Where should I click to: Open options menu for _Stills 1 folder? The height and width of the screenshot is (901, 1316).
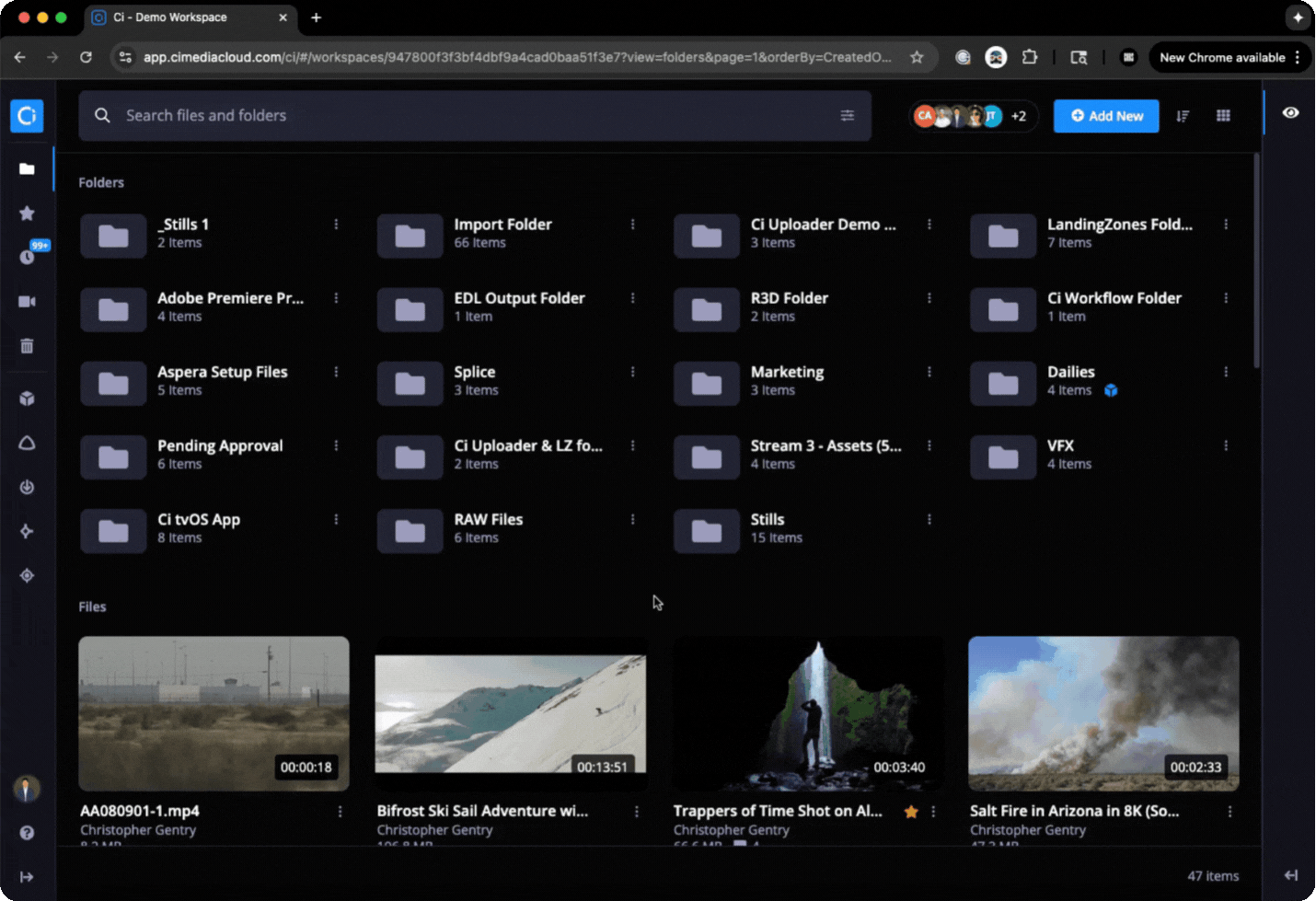coord(336,225)
